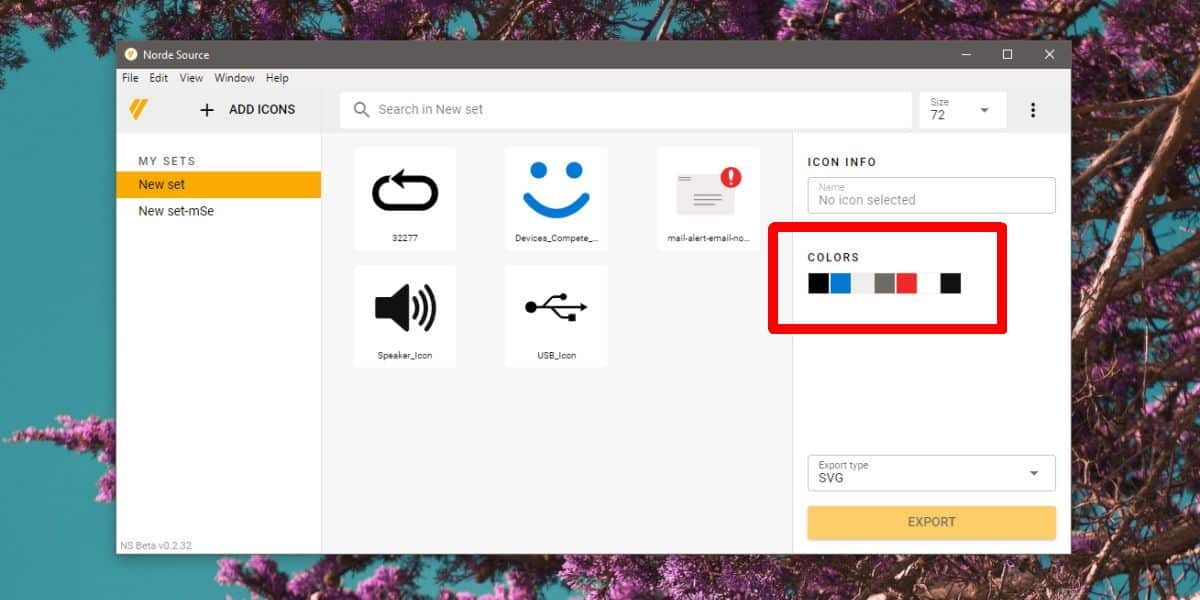Click the icon Name input field

point(930,195)
